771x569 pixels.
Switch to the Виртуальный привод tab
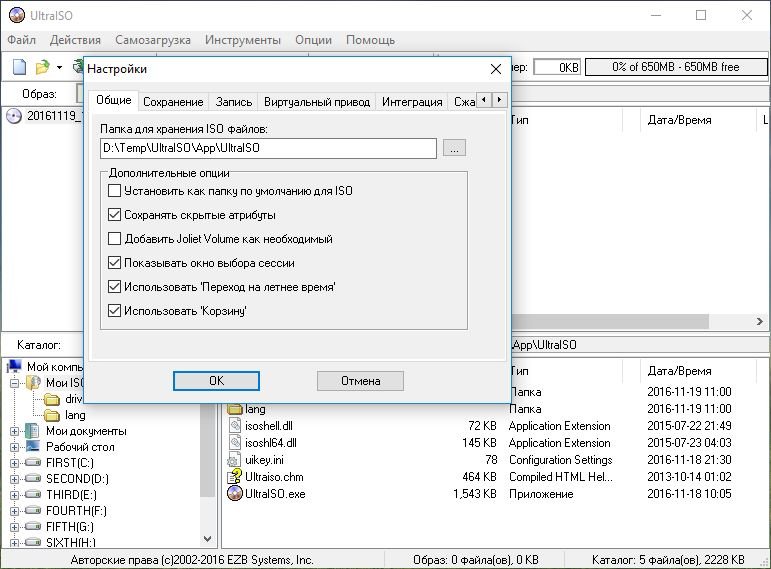[x=317, y=102]
